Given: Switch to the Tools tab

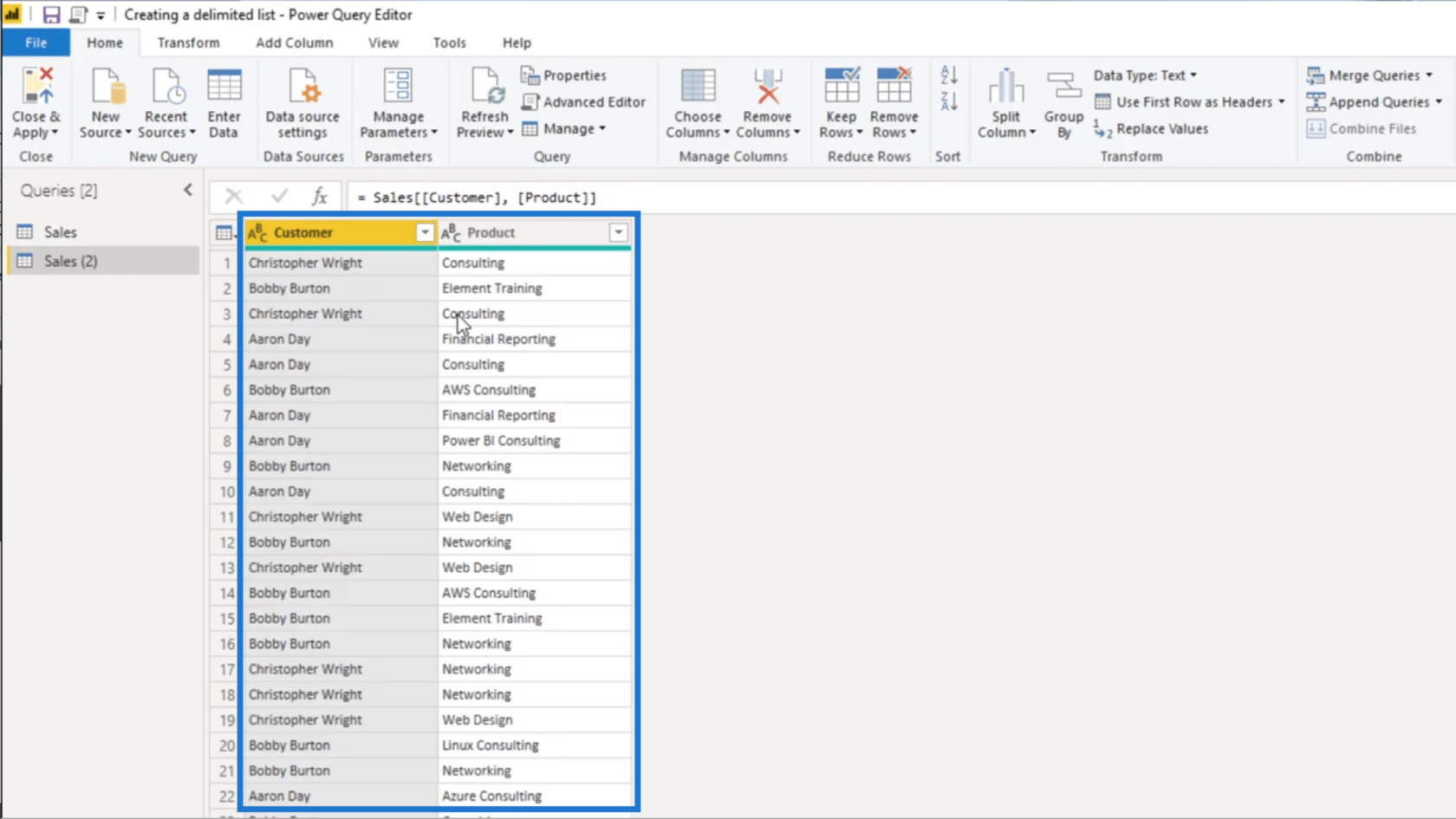Looking at the screenshot, I should click(x=449, y=42).
